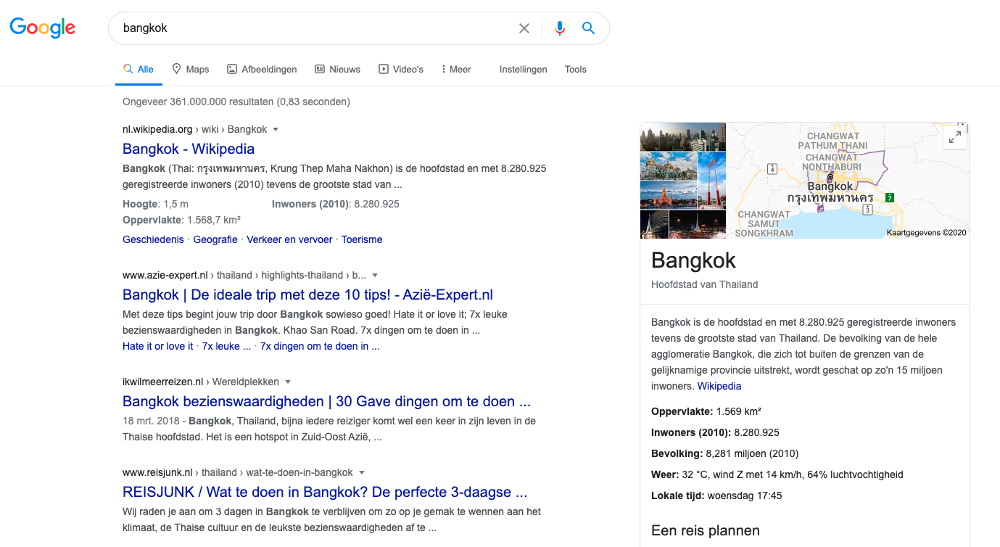The height and width of the screenshot is (547, 1000).
Task: Click the Bevolking label in knowledge panel
Action: coord(677,454)
